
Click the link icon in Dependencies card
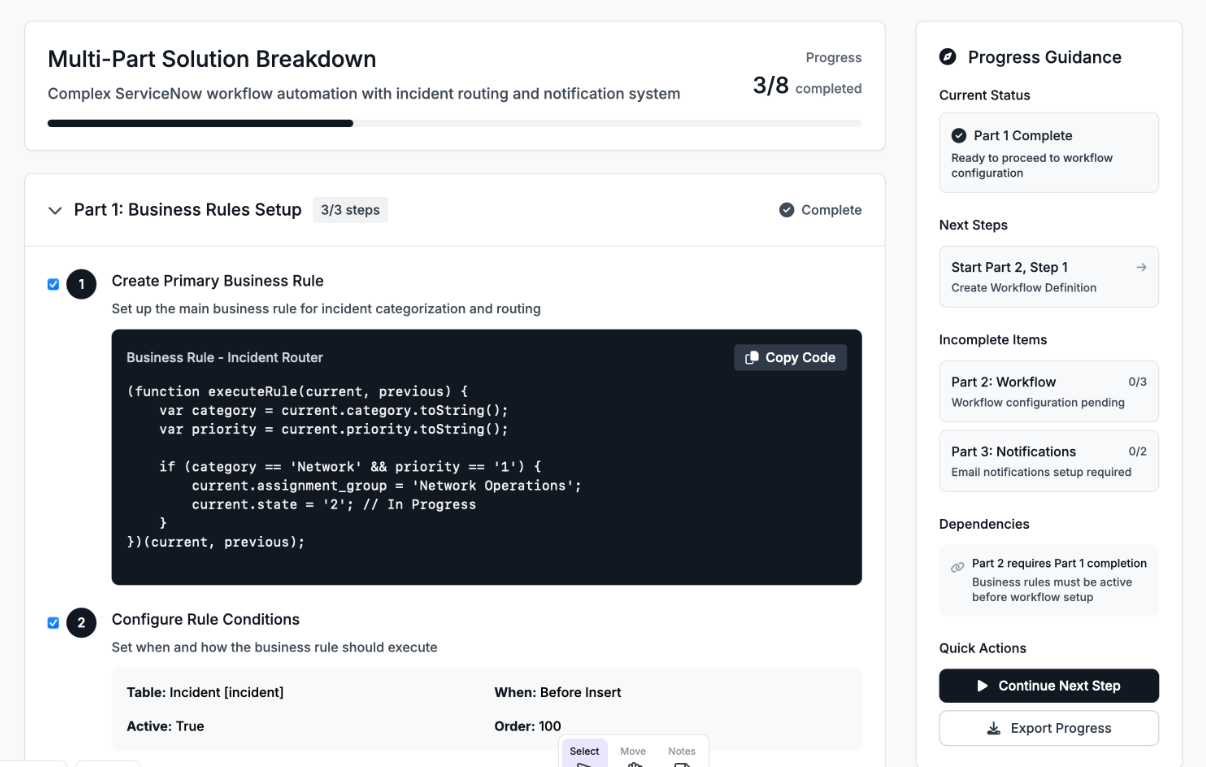click(x=958, y=567)
